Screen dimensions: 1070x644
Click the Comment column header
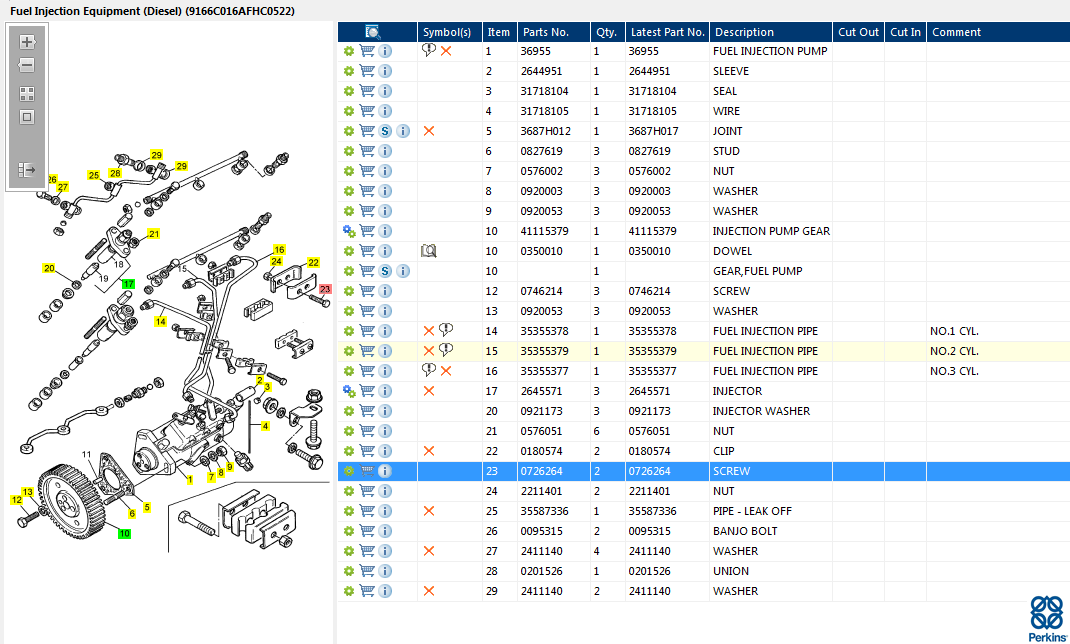pos(998,32)
